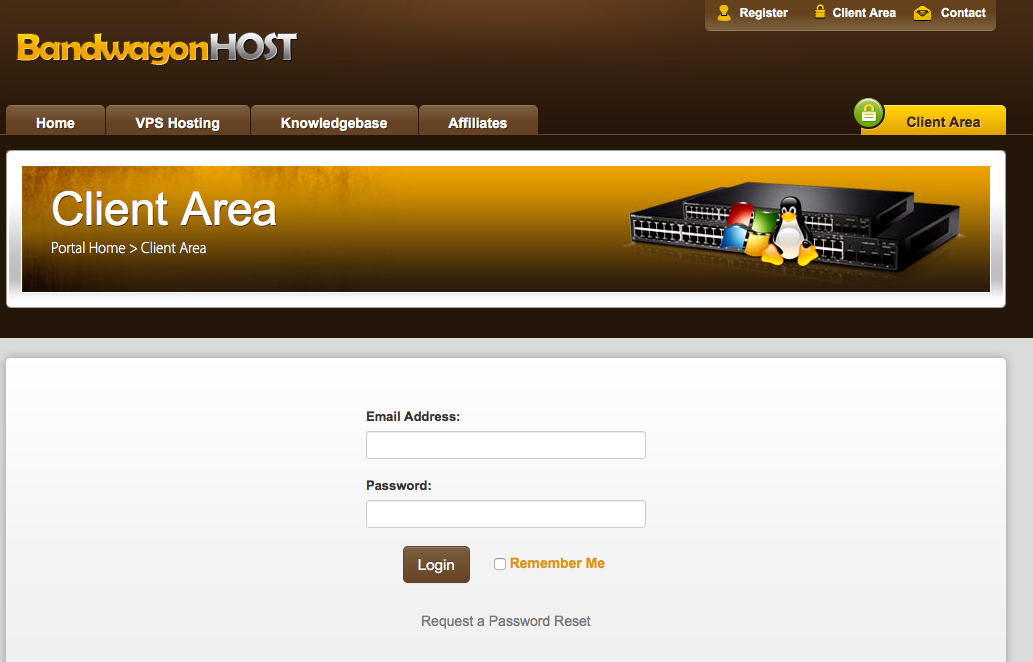Viewport: 1033px width, 662px height.
Task: Enable the Remember Me checkbox
Action: tap(500, 564)
